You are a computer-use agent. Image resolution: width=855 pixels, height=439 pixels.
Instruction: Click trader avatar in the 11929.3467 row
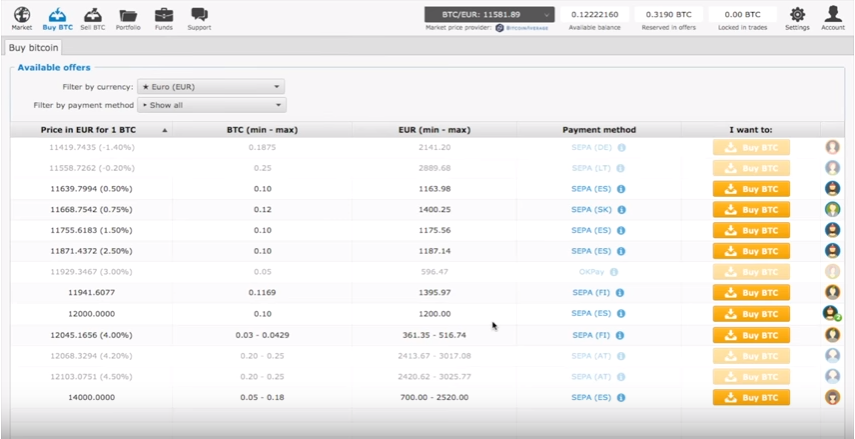832,272
